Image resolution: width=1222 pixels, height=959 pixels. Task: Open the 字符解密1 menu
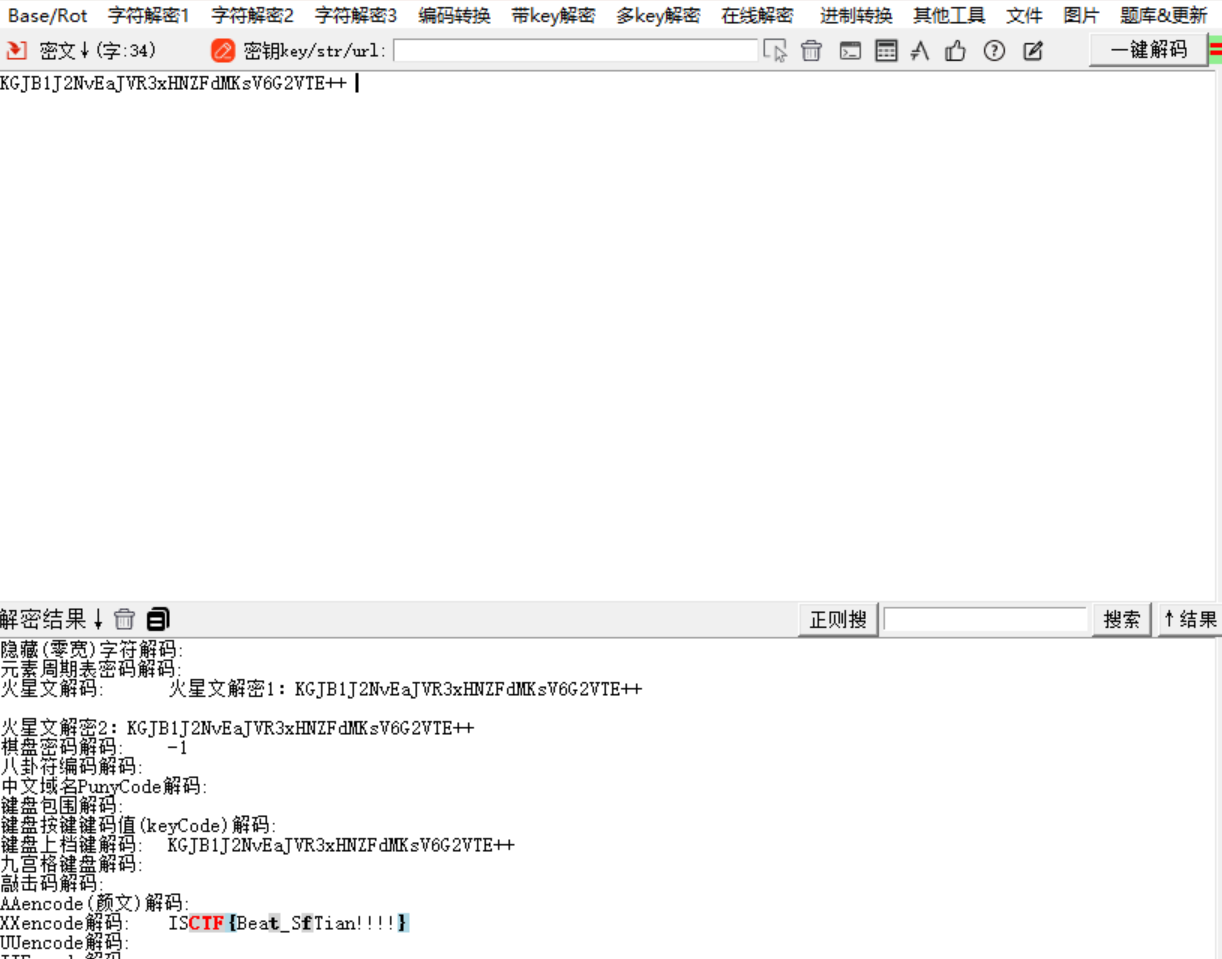tap(149, 16)
